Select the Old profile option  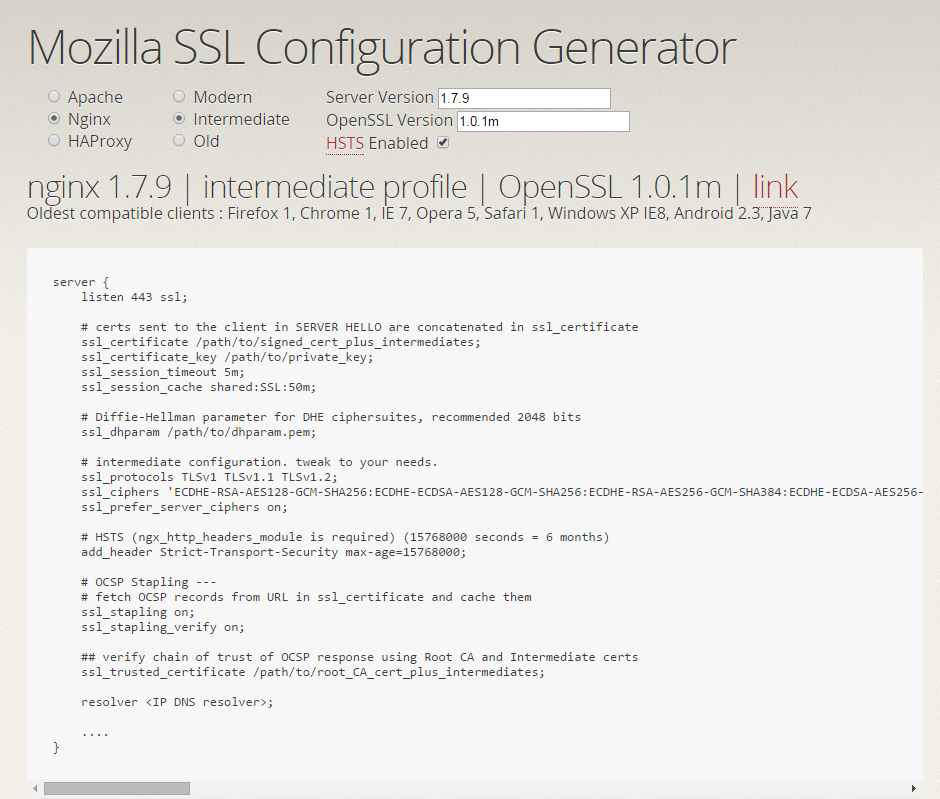tap(179, 140)
